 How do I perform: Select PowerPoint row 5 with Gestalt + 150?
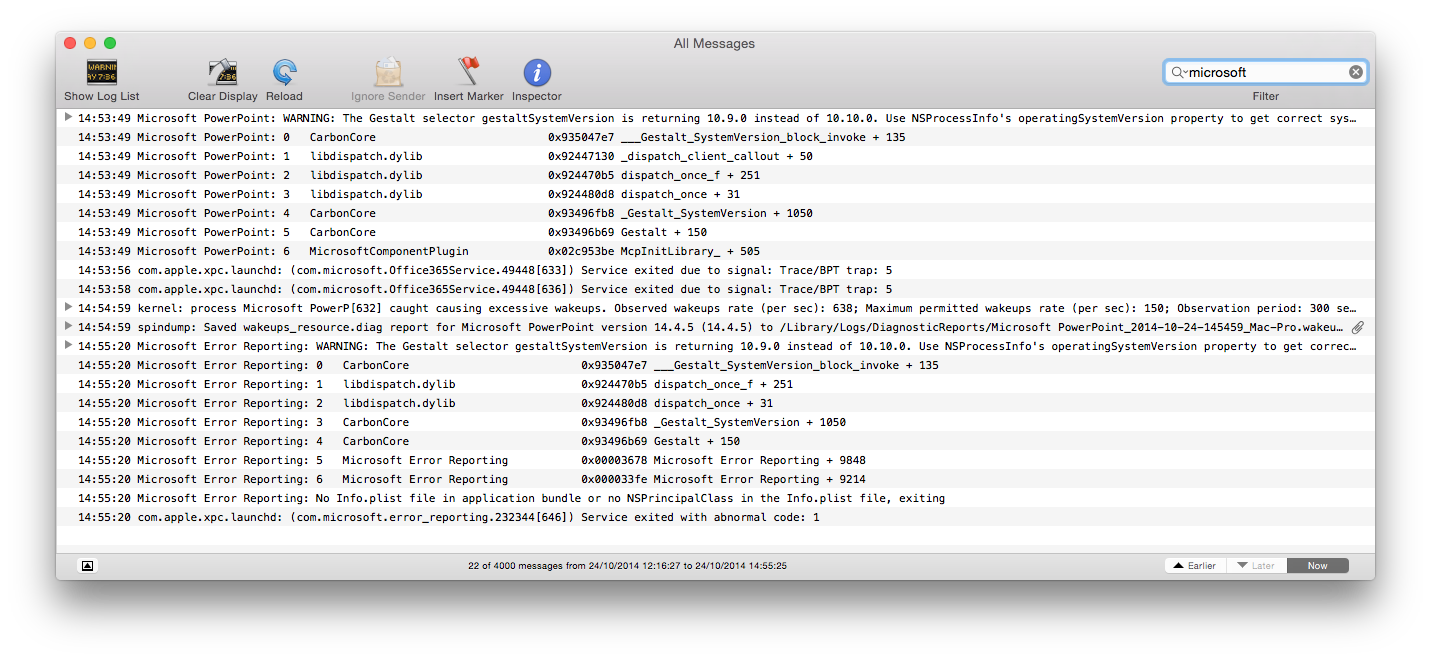pyautogui.click(x=715, y=232)
